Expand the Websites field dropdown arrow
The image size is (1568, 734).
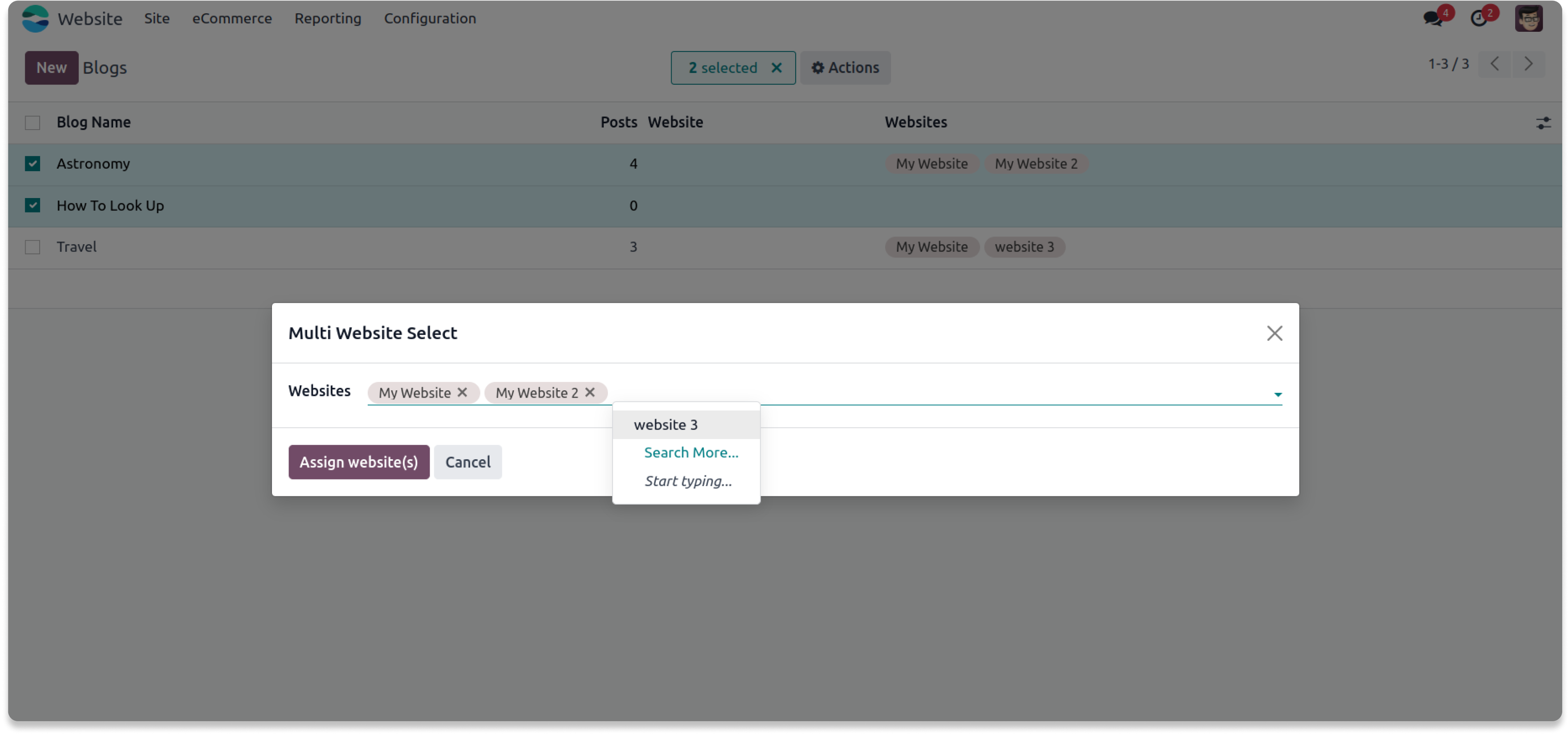[x=1278, y=394]
